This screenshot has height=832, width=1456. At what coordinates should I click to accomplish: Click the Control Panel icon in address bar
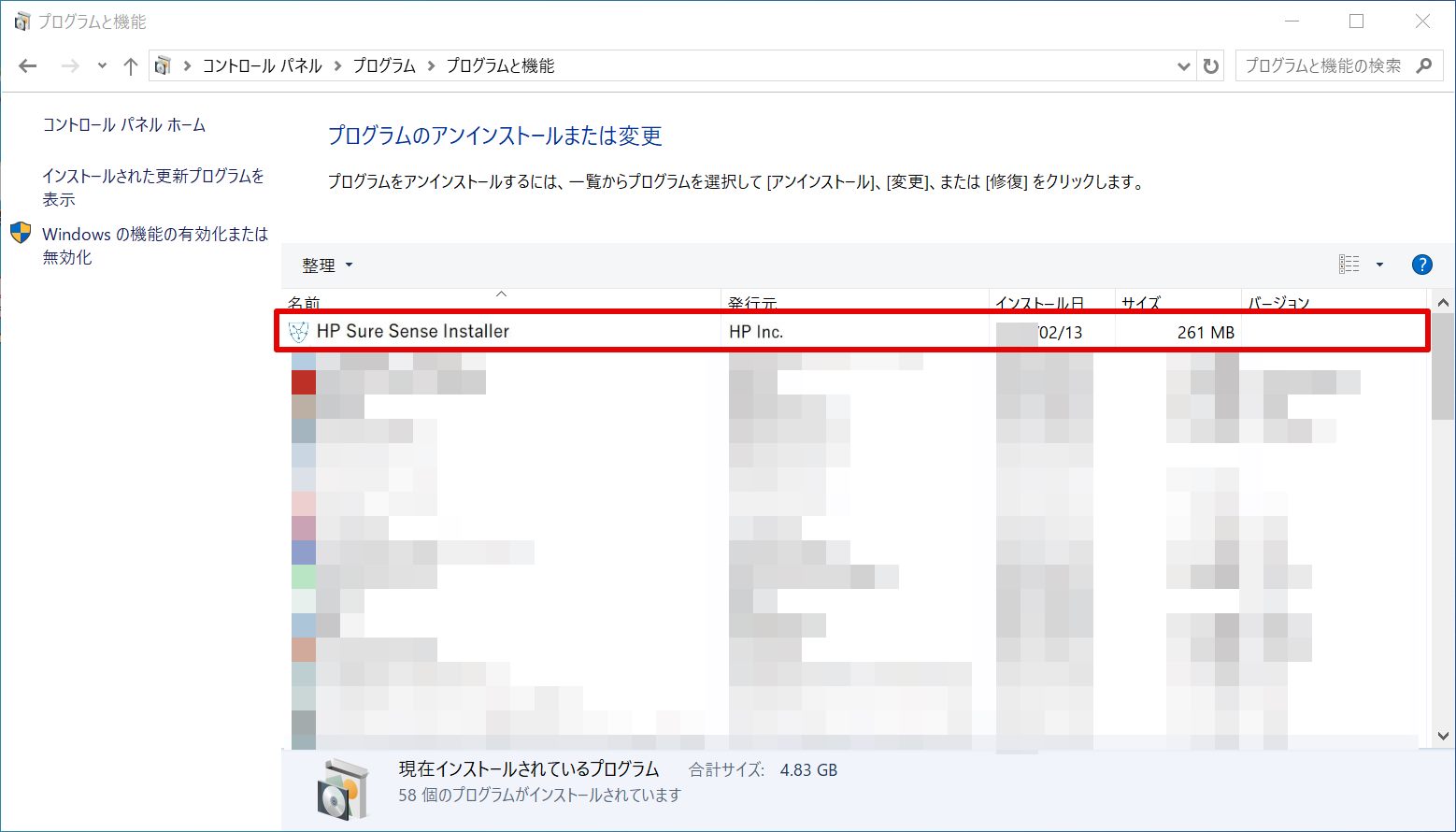tap(164, 65)
